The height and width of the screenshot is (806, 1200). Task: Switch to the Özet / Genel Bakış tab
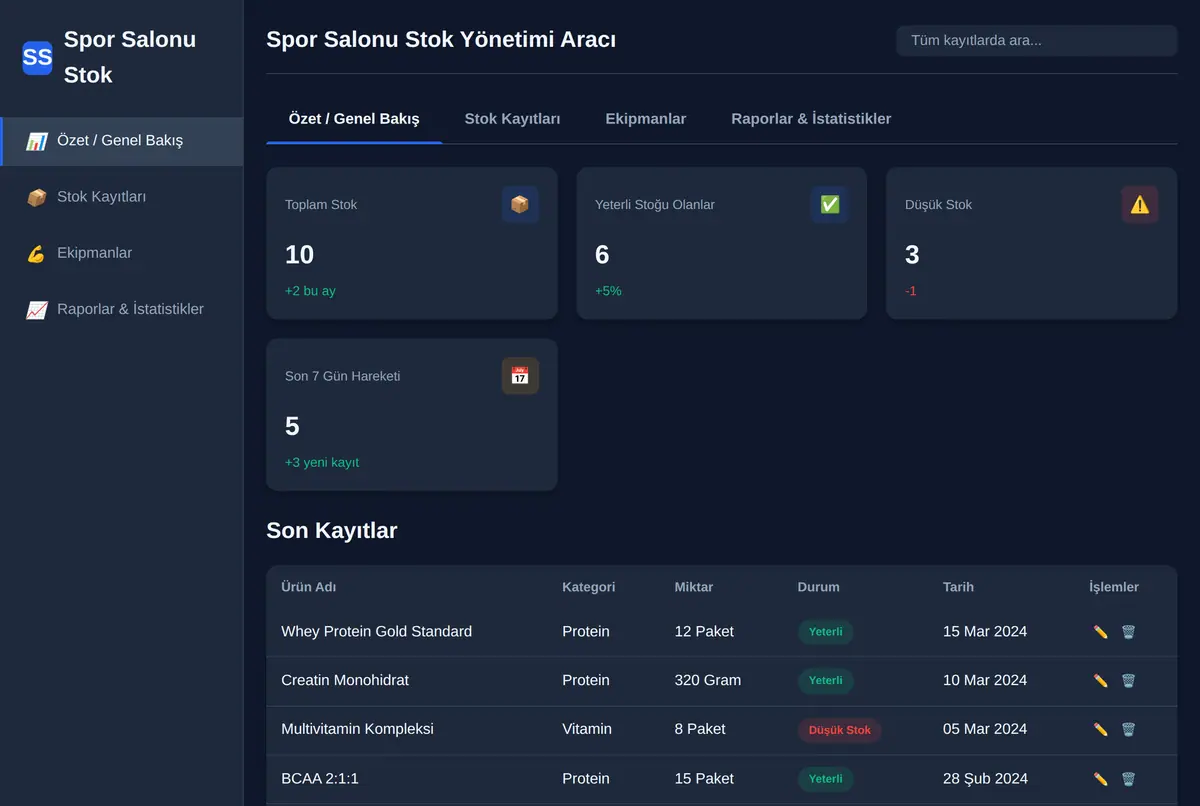354,119
